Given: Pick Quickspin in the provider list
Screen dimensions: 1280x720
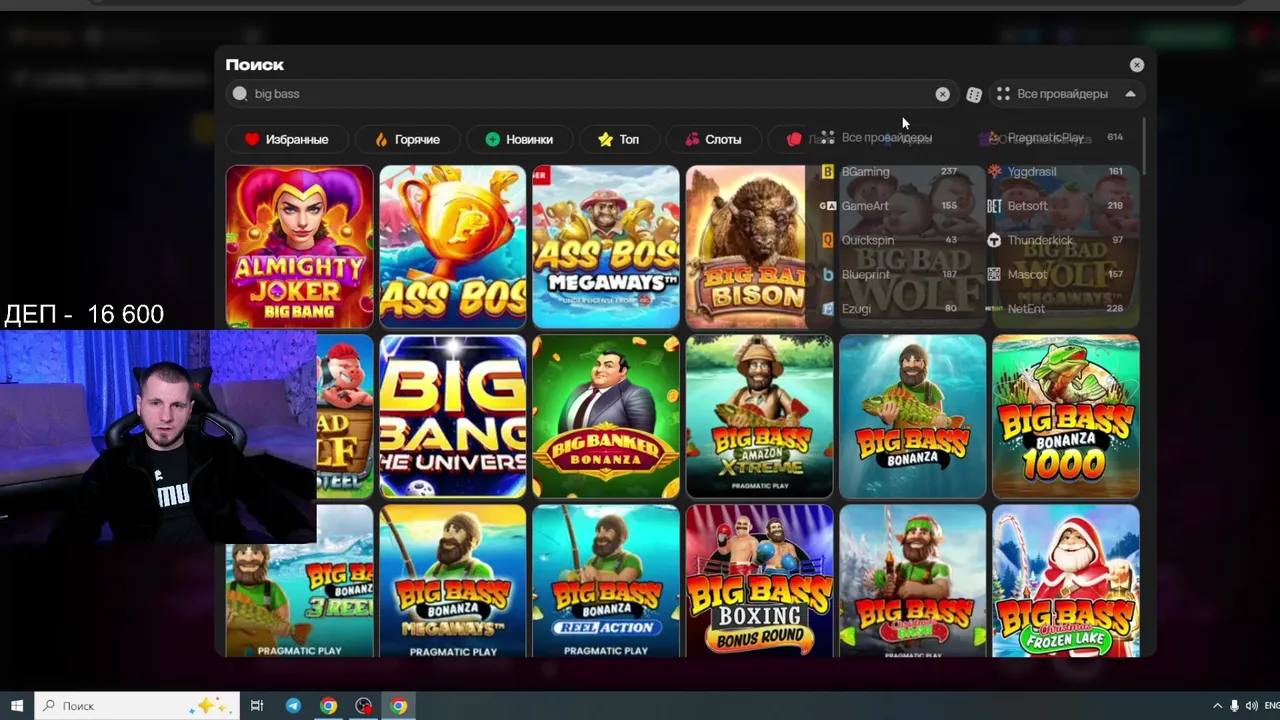Looking at the screenshot, I should point(890,240).
